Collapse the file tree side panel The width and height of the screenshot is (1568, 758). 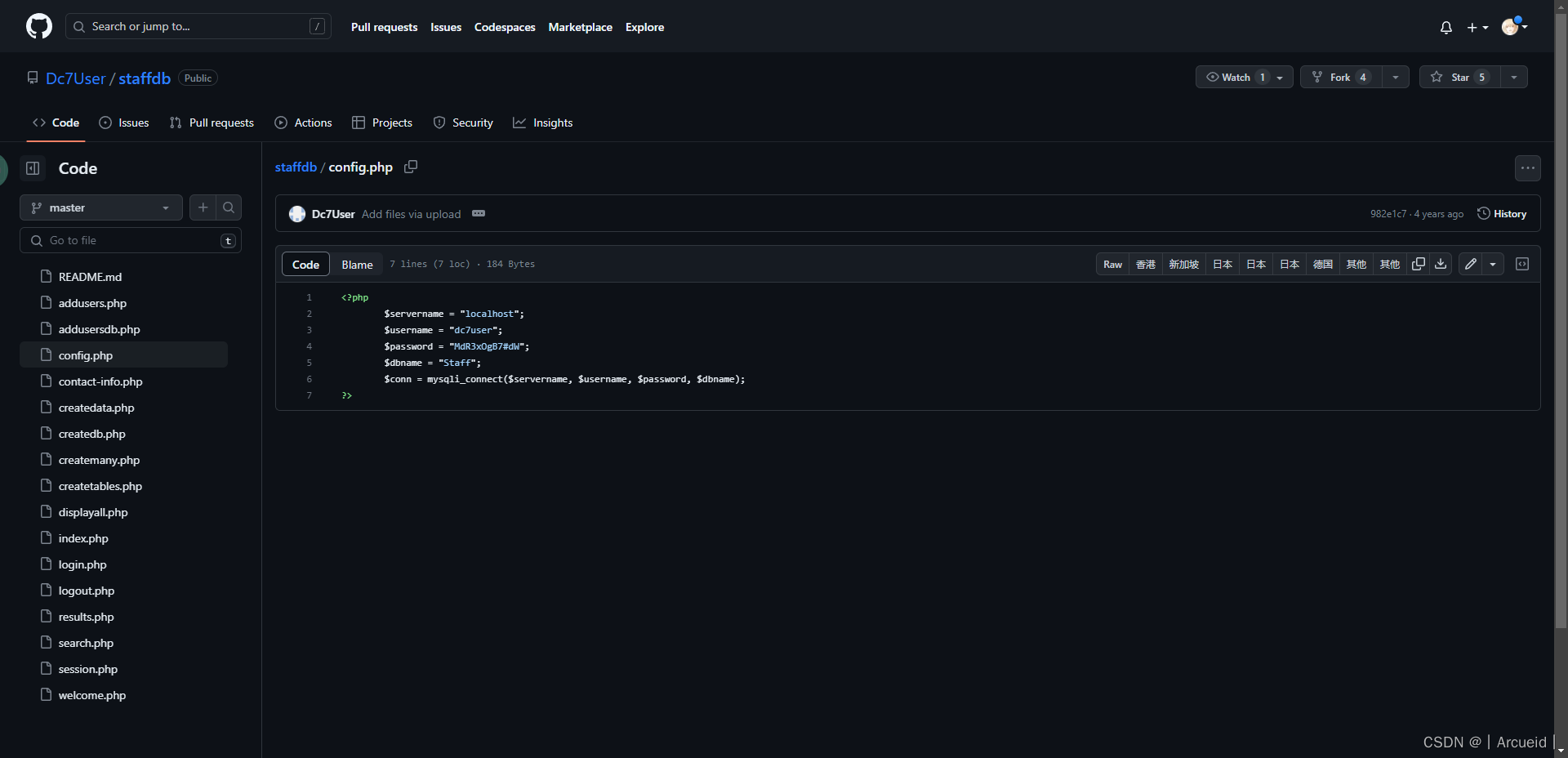(33, 168)
